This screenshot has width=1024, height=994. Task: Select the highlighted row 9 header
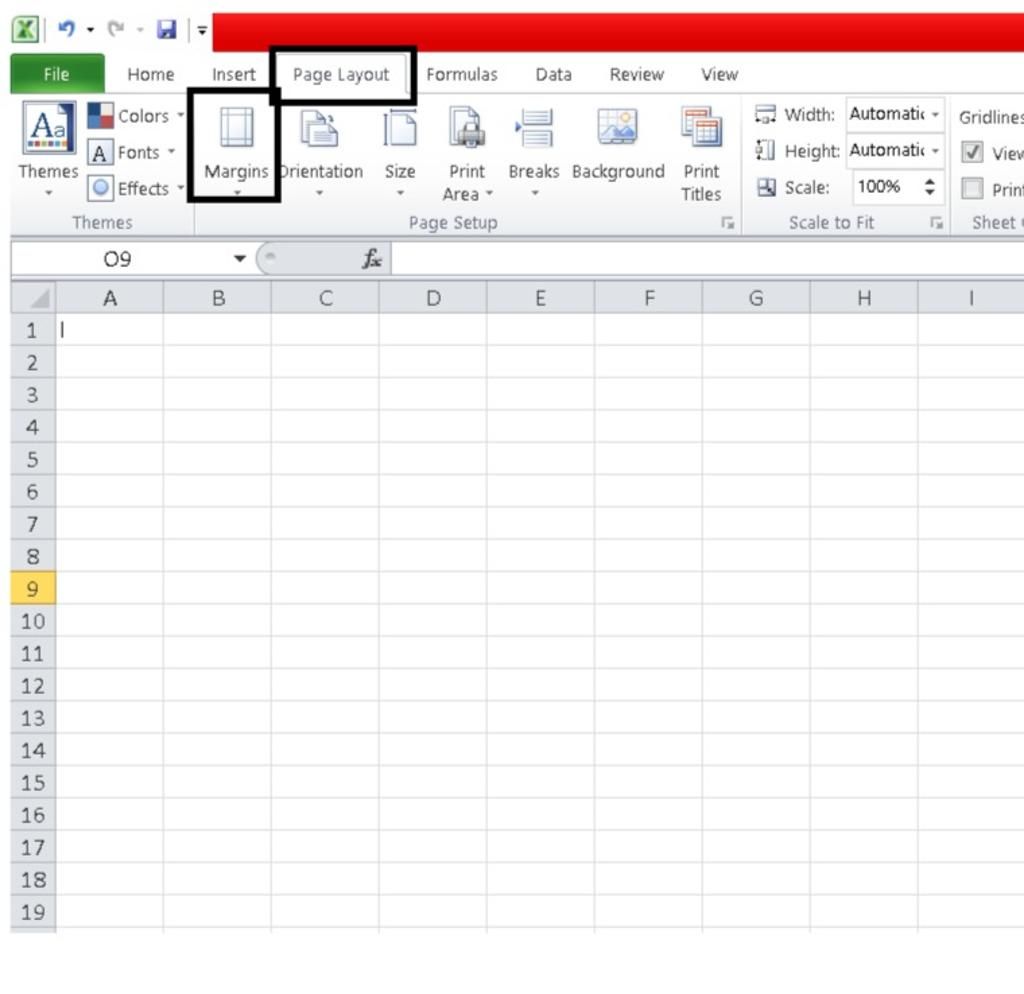[x=33, y=588]
